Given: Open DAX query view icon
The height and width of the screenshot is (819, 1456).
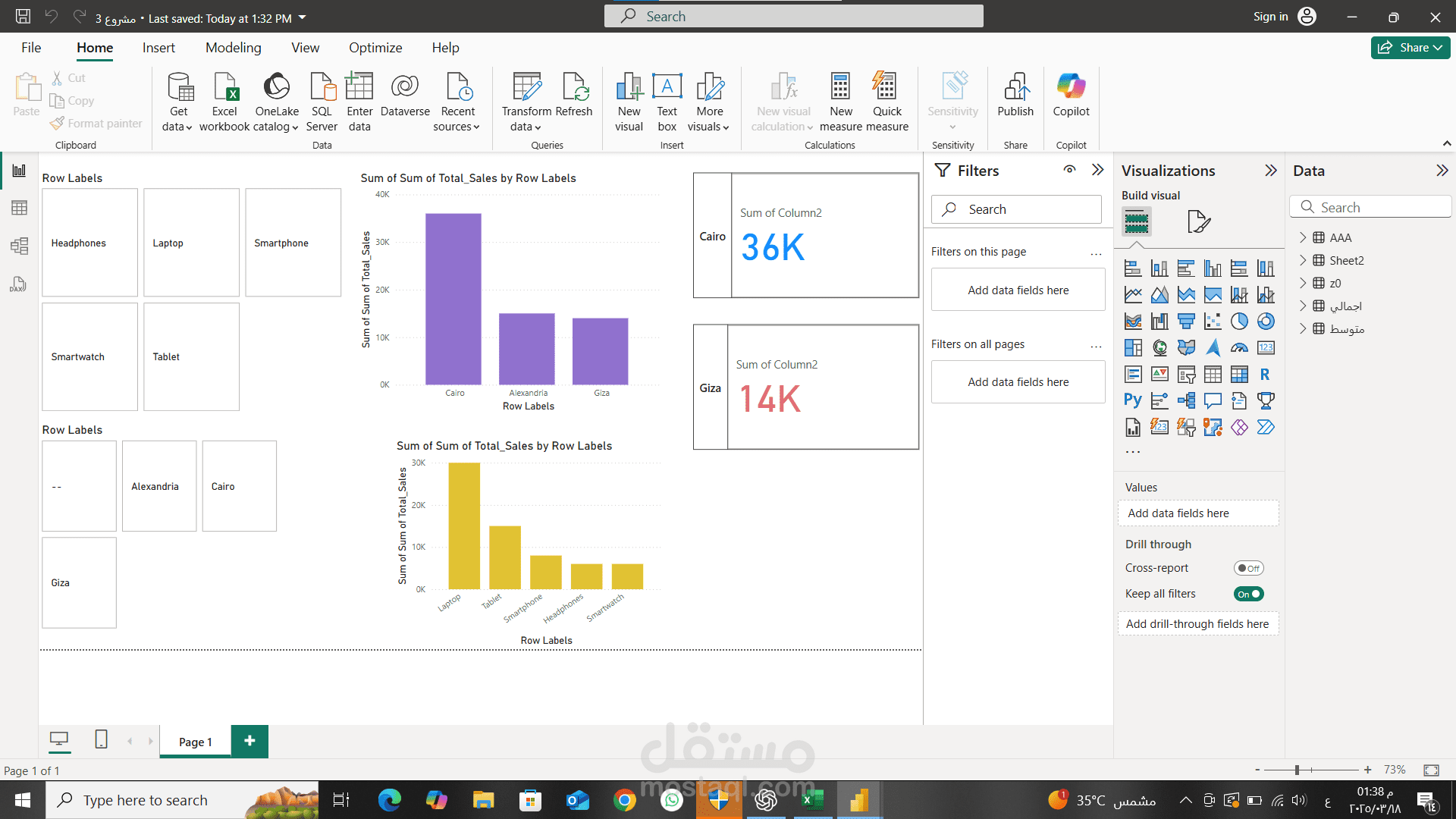Looking at the screenshot, I should tap(19, 284).
